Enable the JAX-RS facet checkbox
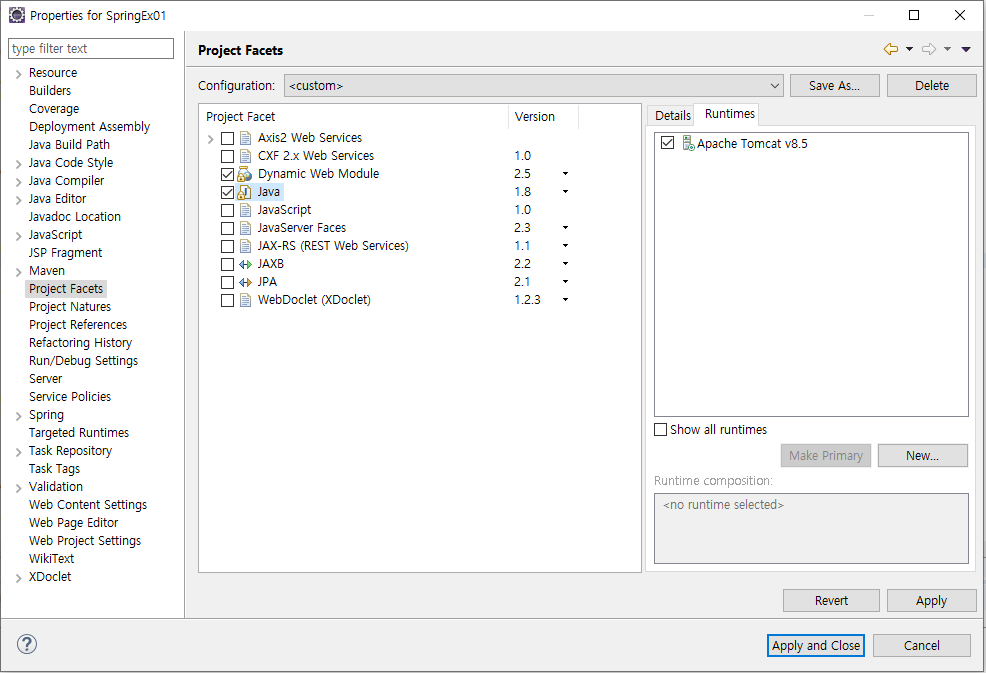This screenshot has width=986, height=673. pos(228,247)
